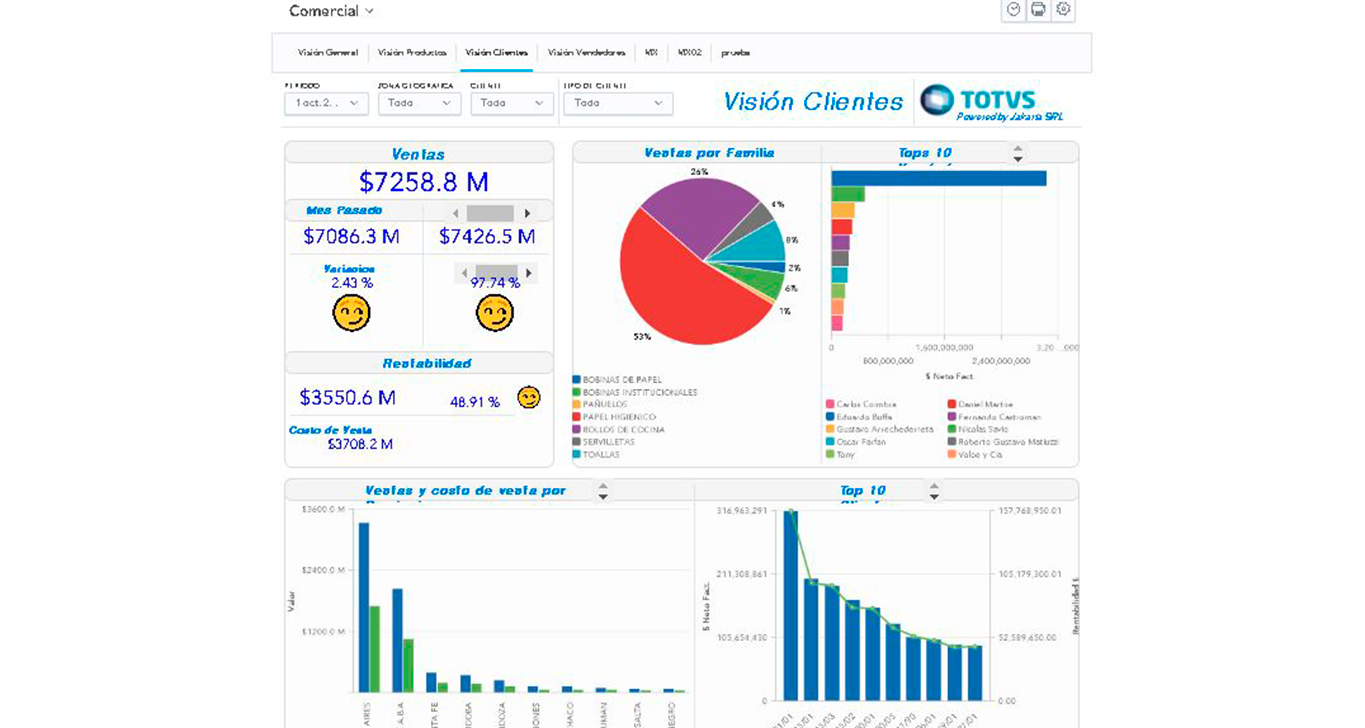Click the stepper arrows next to Tops 10
Screen dimensions: 1365x728
click(x=1018, y=154)
